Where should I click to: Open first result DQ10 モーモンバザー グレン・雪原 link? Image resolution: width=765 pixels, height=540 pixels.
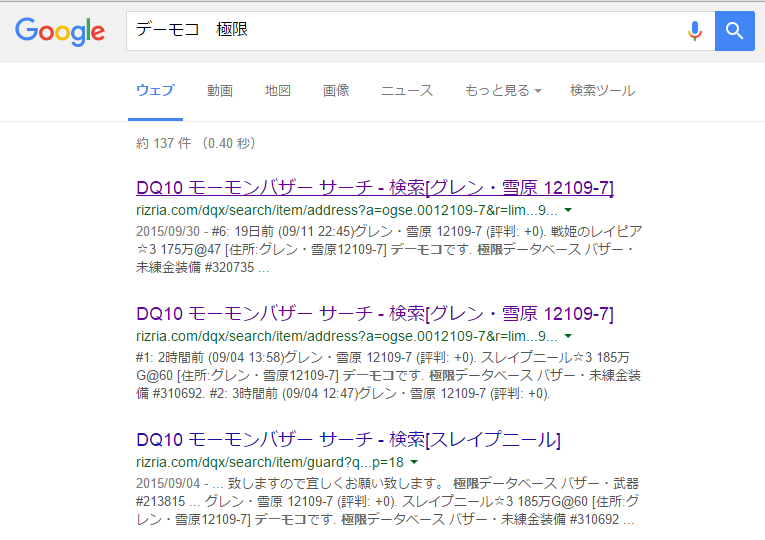[x=375, y=188]
